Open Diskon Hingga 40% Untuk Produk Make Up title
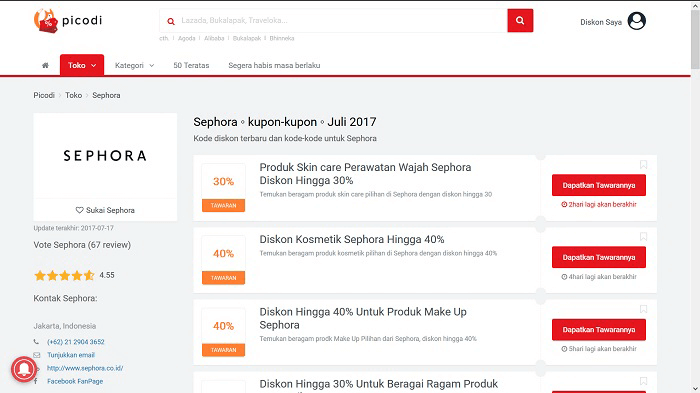The image size is (700, 393). (363, 318)
